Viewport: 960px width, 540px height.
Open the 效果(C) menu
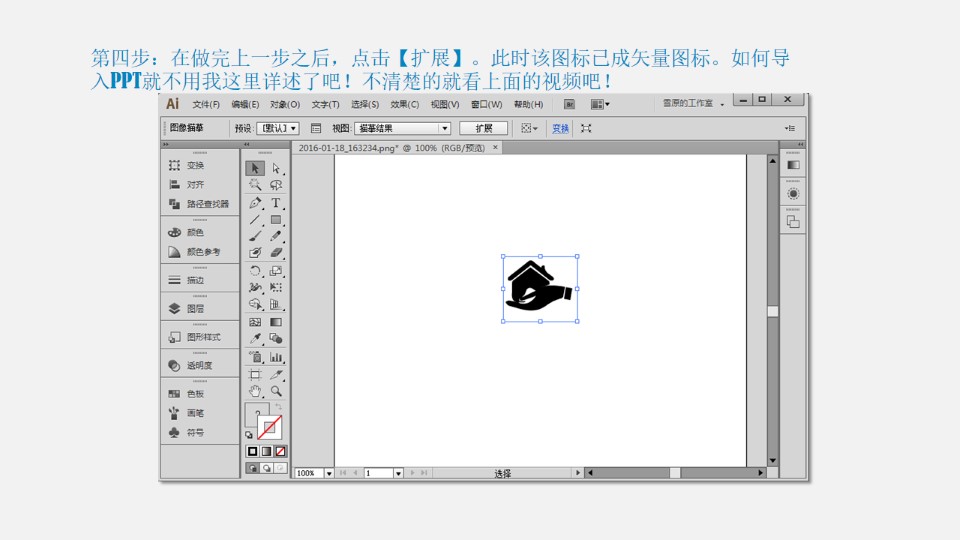[x=405, y=104]
